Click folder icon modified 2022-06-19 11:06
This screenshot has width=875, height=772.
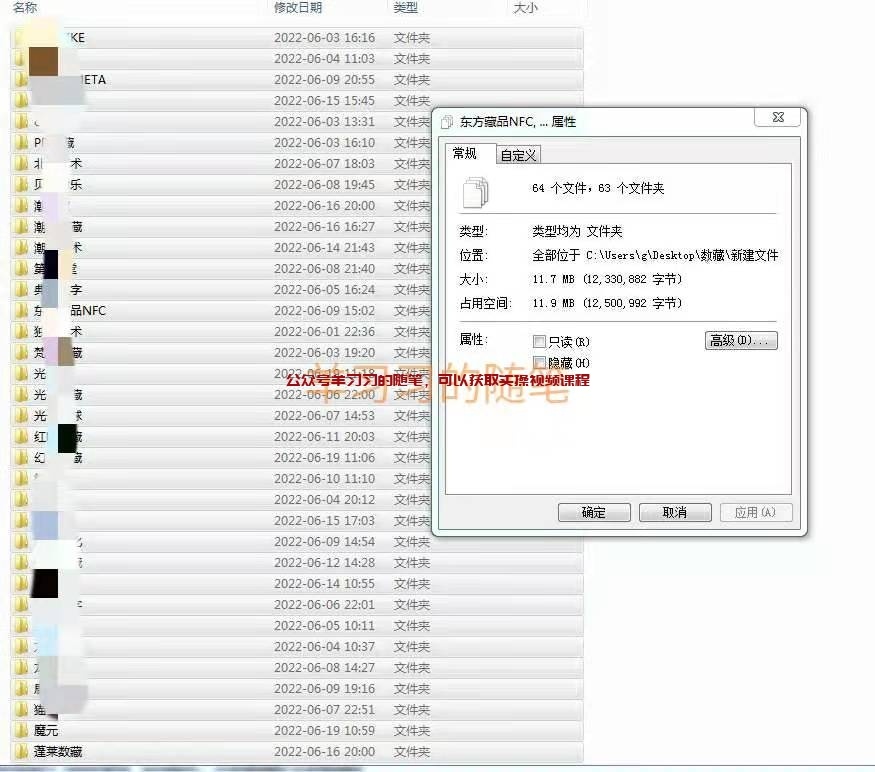[x=22, y=458]
